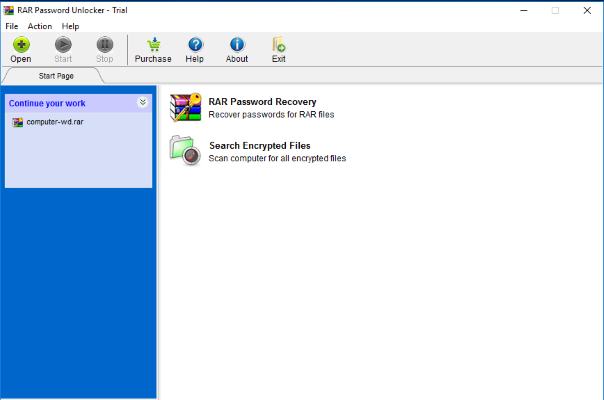Screen dimensions: 604x400
Task: Click the Start play icon in toolbar
Action: tap(63, 45)
